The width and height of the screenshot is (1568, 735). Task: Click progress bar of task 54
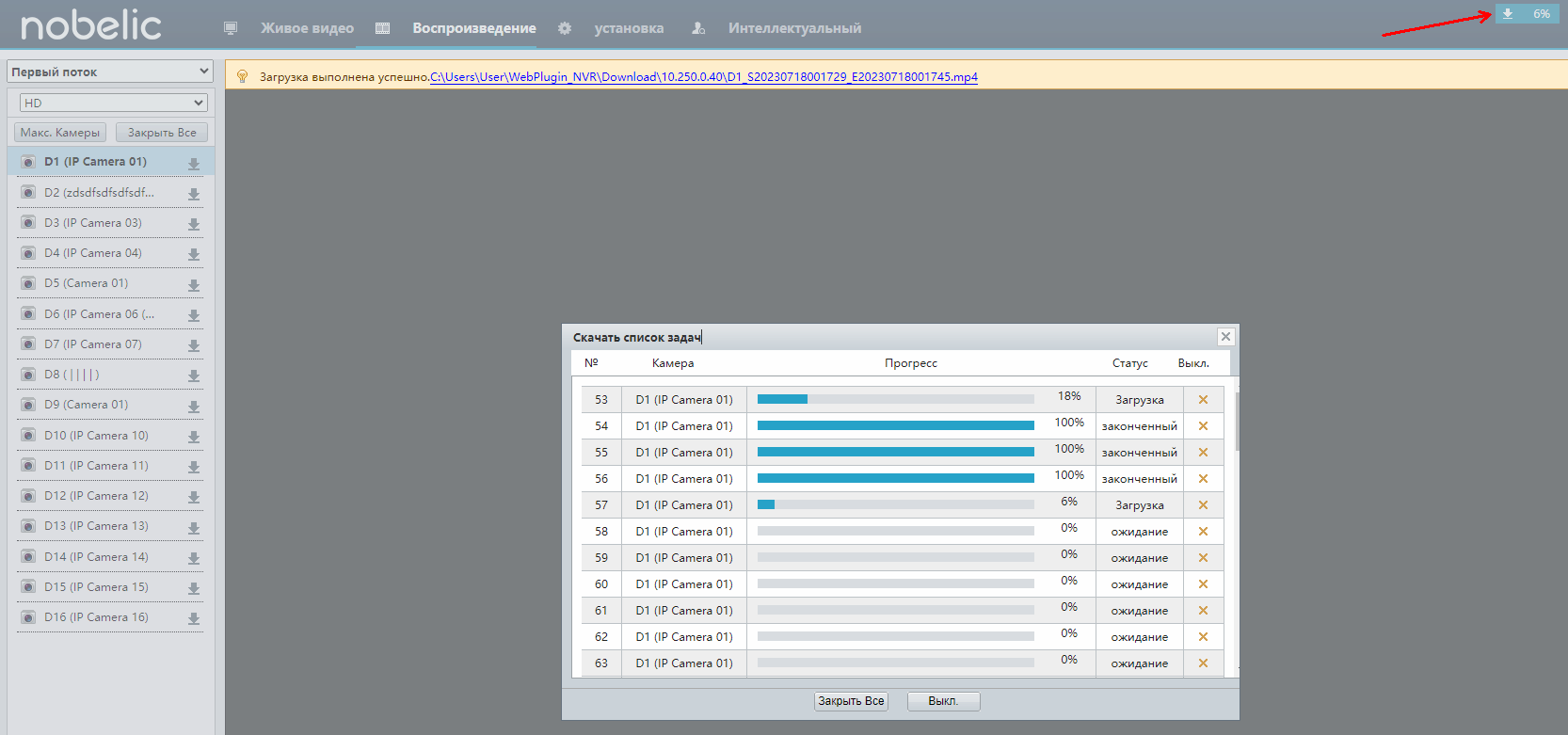896,425
